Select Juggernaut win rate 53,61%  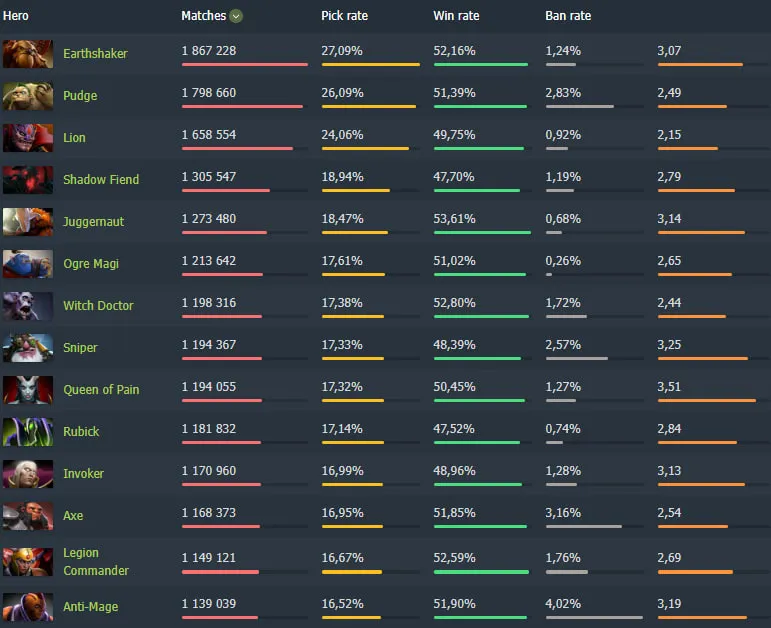point(454,219)
